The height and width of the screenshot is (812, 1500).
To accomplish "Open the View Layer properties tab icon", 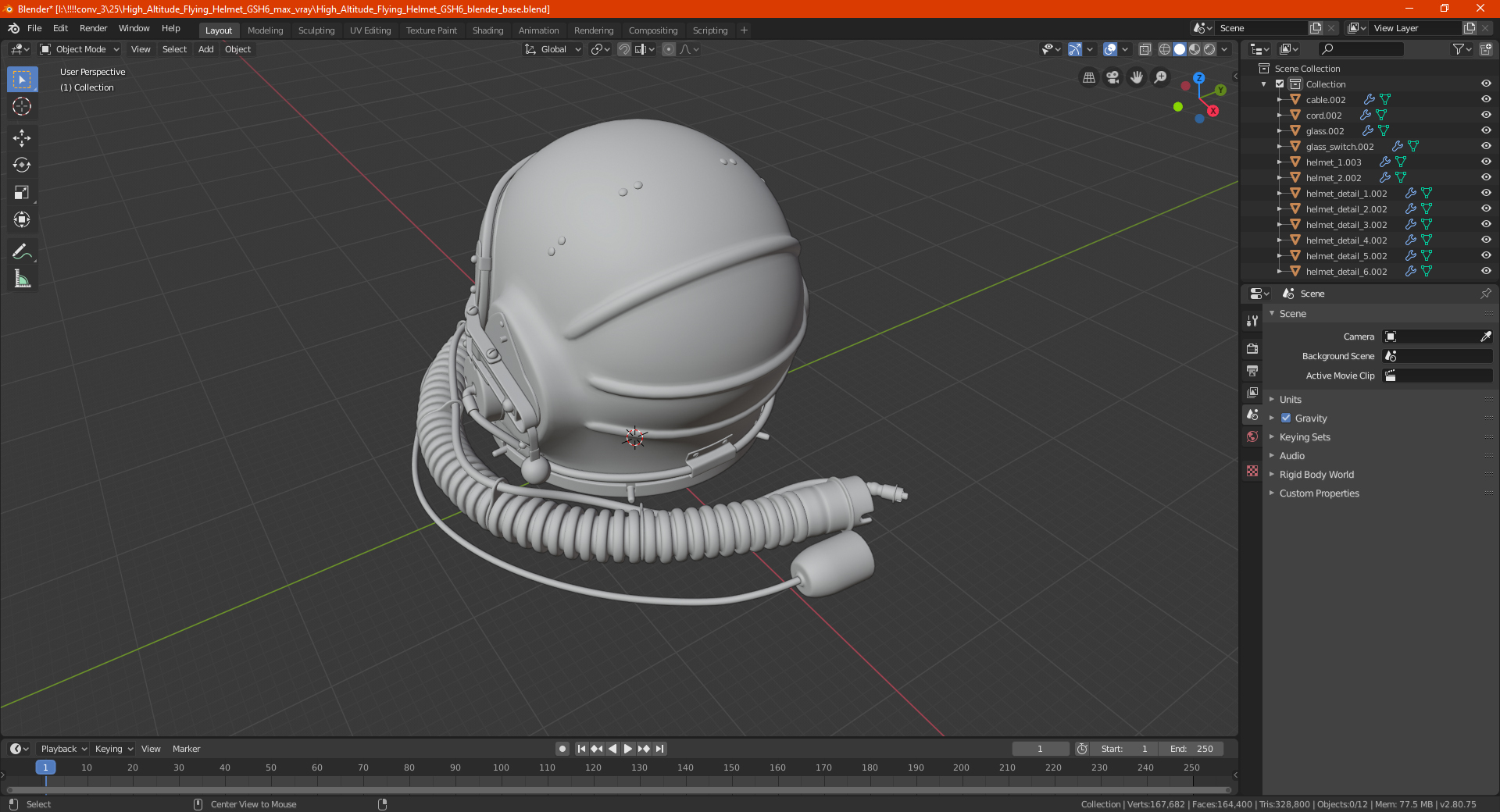I will click(x=1252, y=392).
